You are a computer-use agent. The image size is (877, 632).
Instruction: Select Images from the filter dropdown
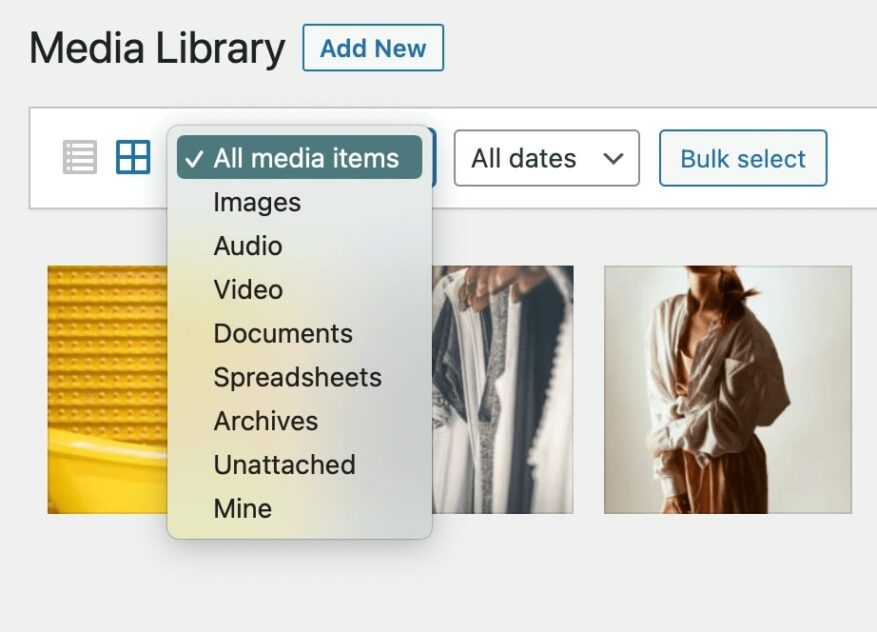click(x=257, y=202)
